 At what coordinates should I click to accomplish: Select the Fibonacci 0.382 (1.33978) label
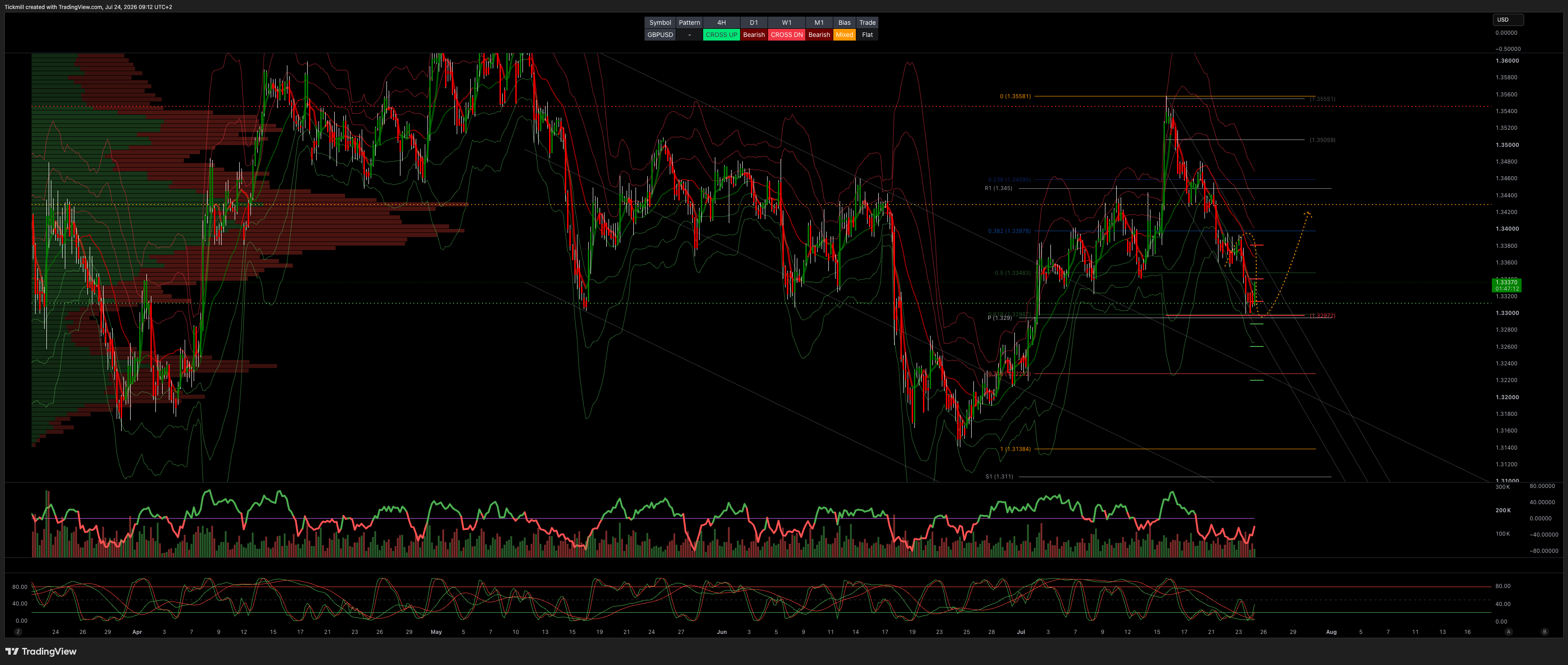click(1009, 231)
